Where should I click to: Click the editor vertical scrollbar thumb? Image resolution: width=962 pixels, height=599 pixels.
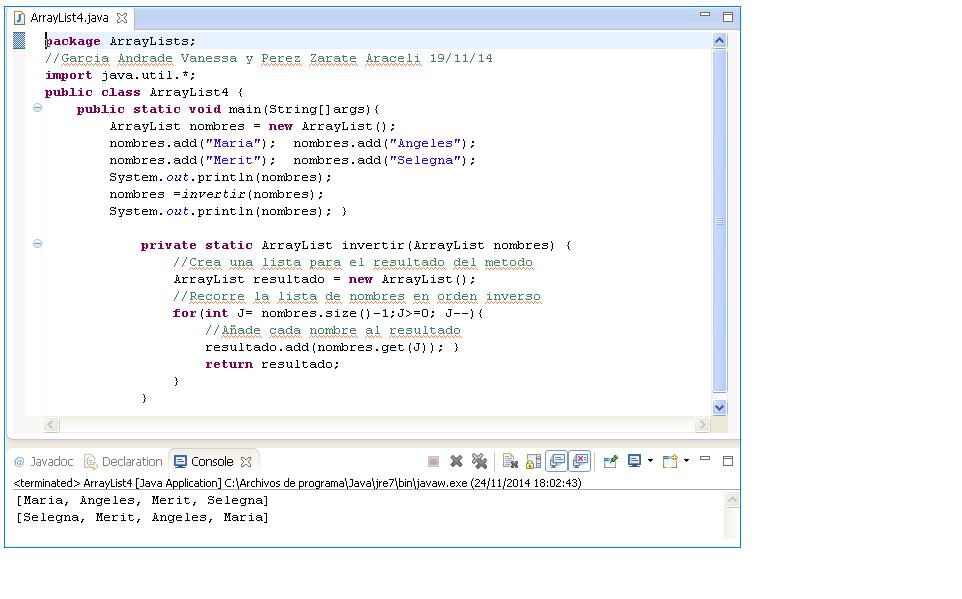pos(720,221)
